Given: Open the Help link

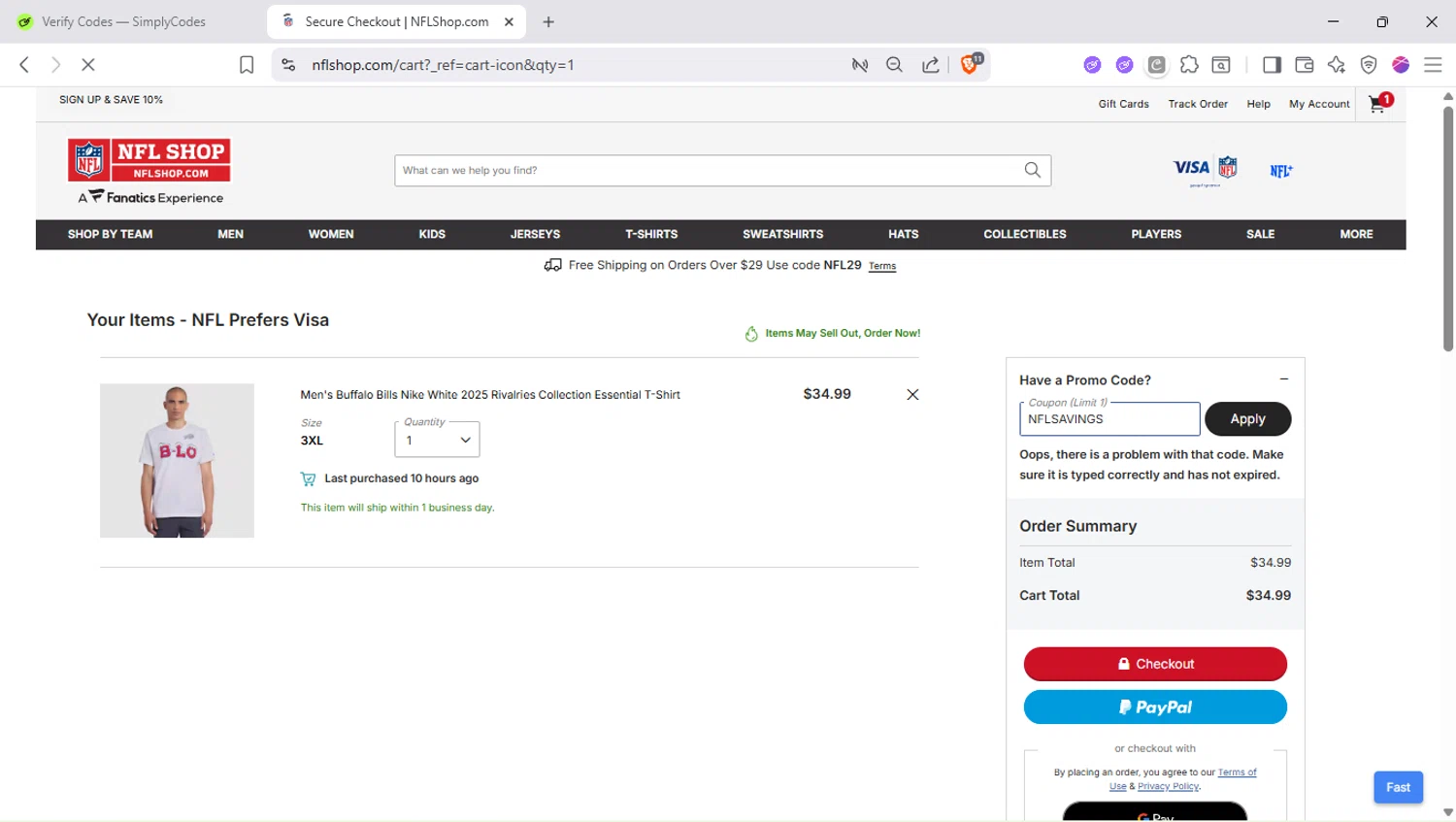Looking at the screenshot, I should click(1258, 104).
